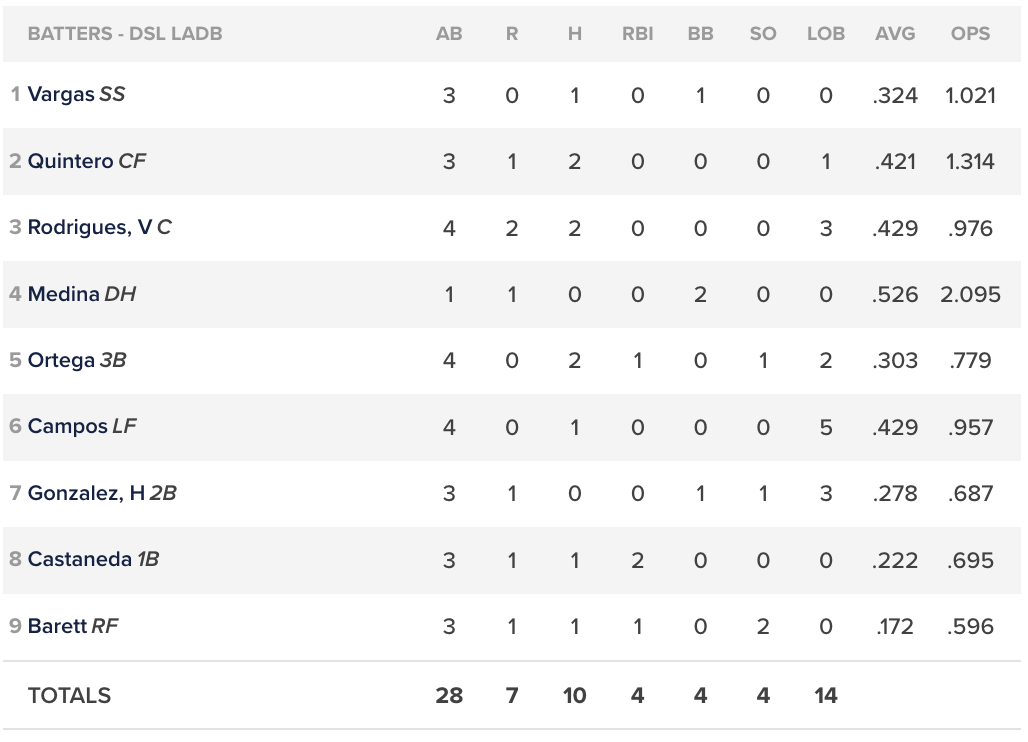
Task: Click Medina's 2.095 OPS value
Action: click(x=970, y=294)
